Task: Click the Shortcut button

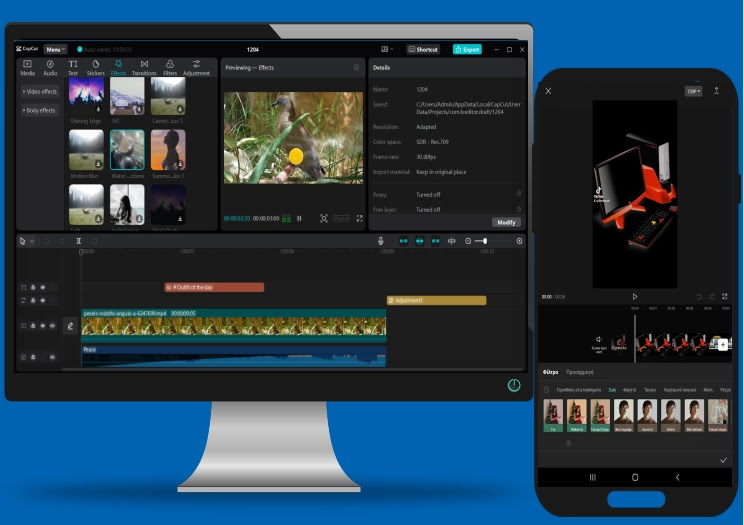Action: (x=423, y=49)
